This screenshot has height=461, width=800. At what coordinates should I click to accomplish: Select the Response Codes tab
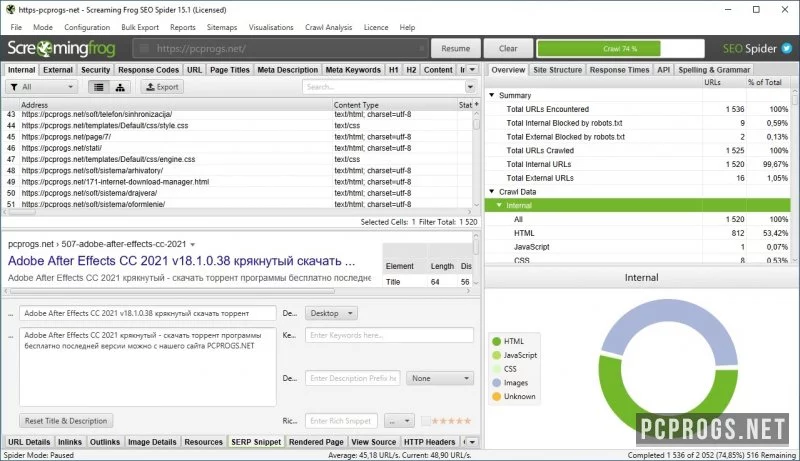point(148,70)
